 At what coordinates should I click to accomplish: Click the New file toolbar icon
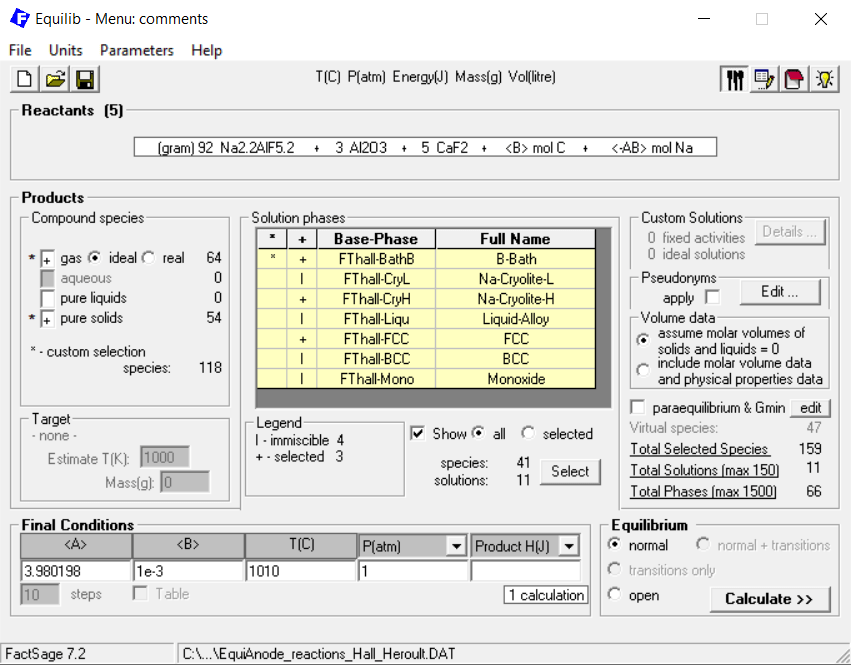pyautogui.click(x=25, y=80)
